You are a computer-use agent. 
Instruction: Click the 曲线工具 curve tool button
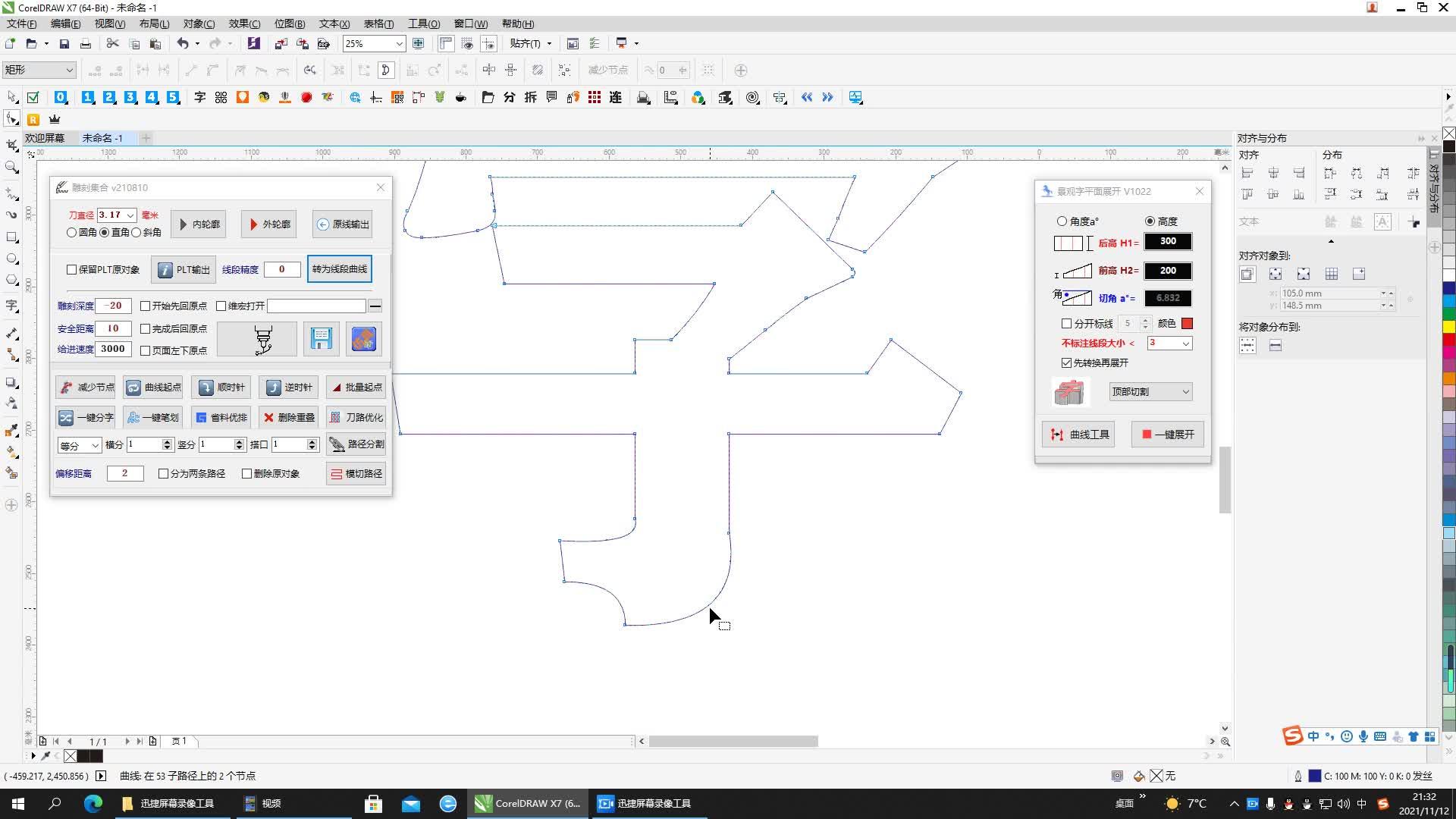1078,435
